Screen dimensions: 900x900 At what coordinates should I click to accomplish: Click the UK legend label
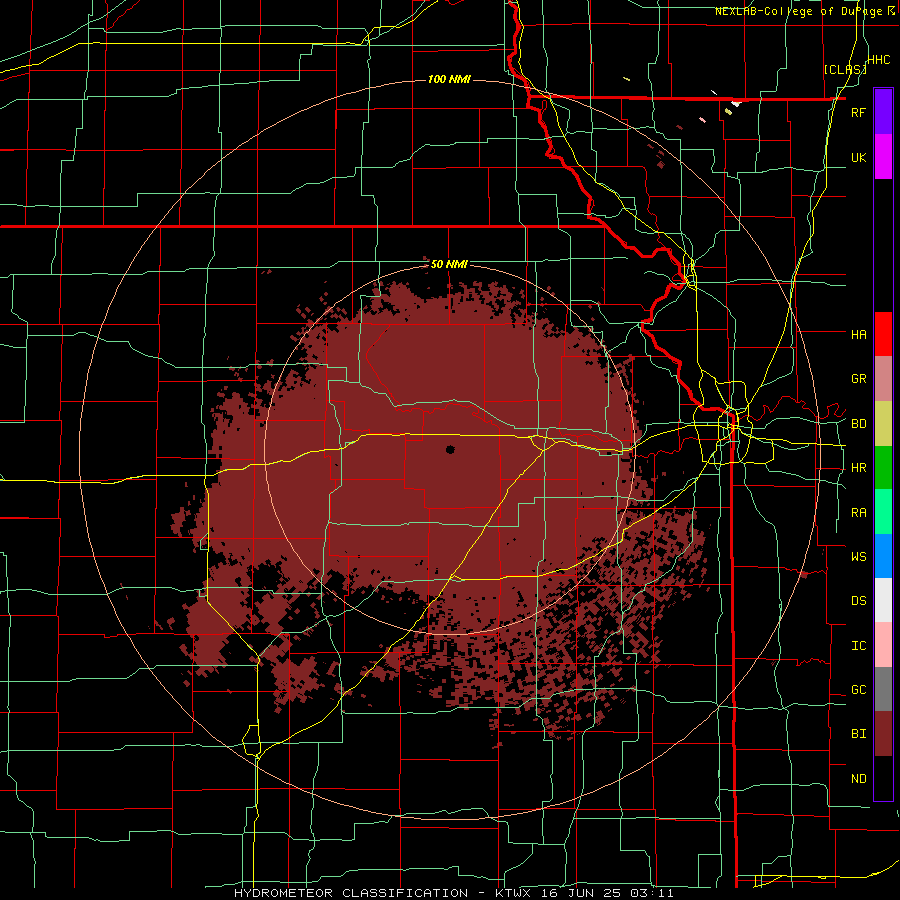point(858,157)
